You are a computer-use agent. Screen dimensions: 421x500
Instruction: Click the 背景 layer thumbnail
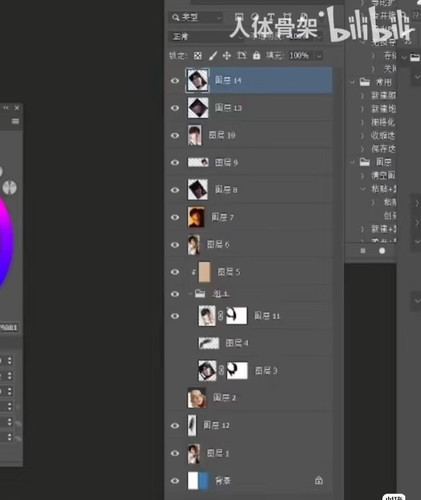(198, 480)
